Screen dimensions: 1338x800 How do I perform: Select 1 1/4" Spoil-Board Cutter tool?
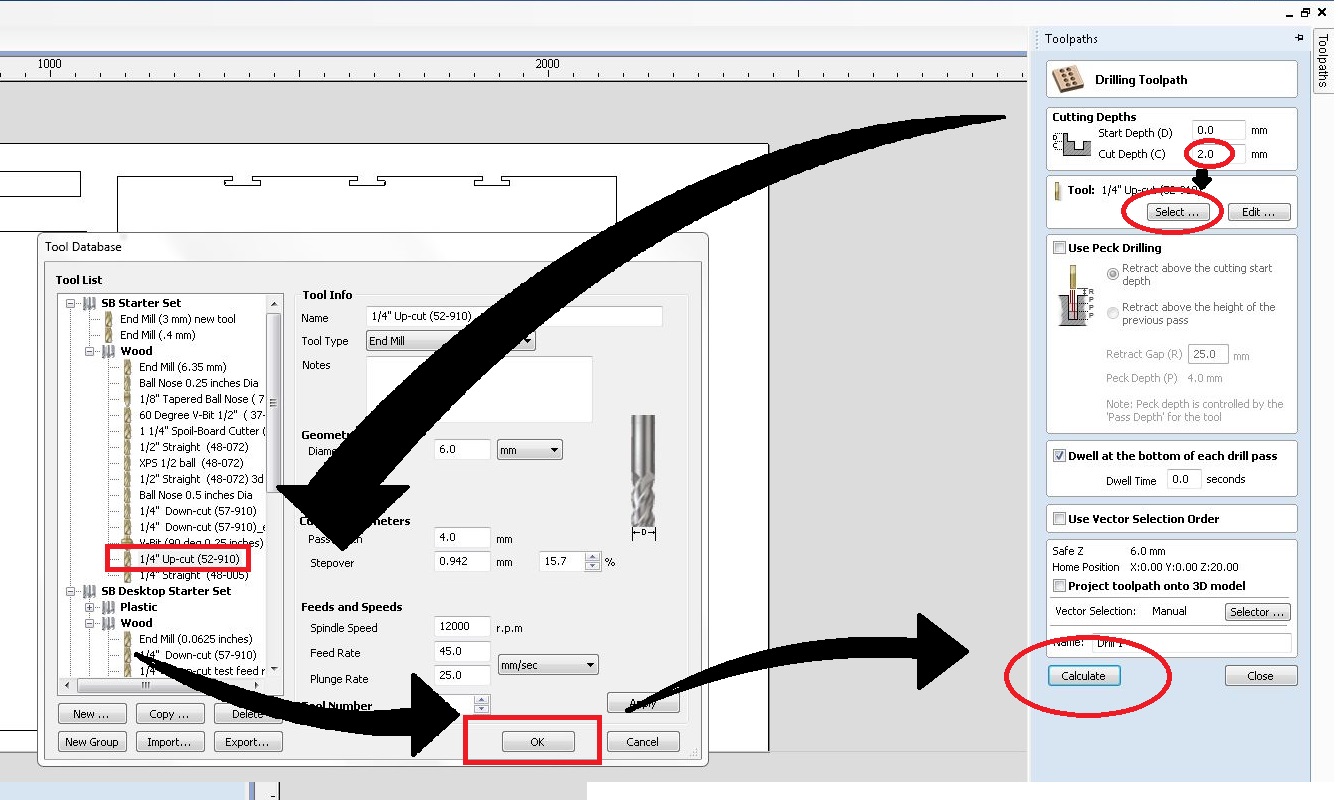[x=202, y=431]
